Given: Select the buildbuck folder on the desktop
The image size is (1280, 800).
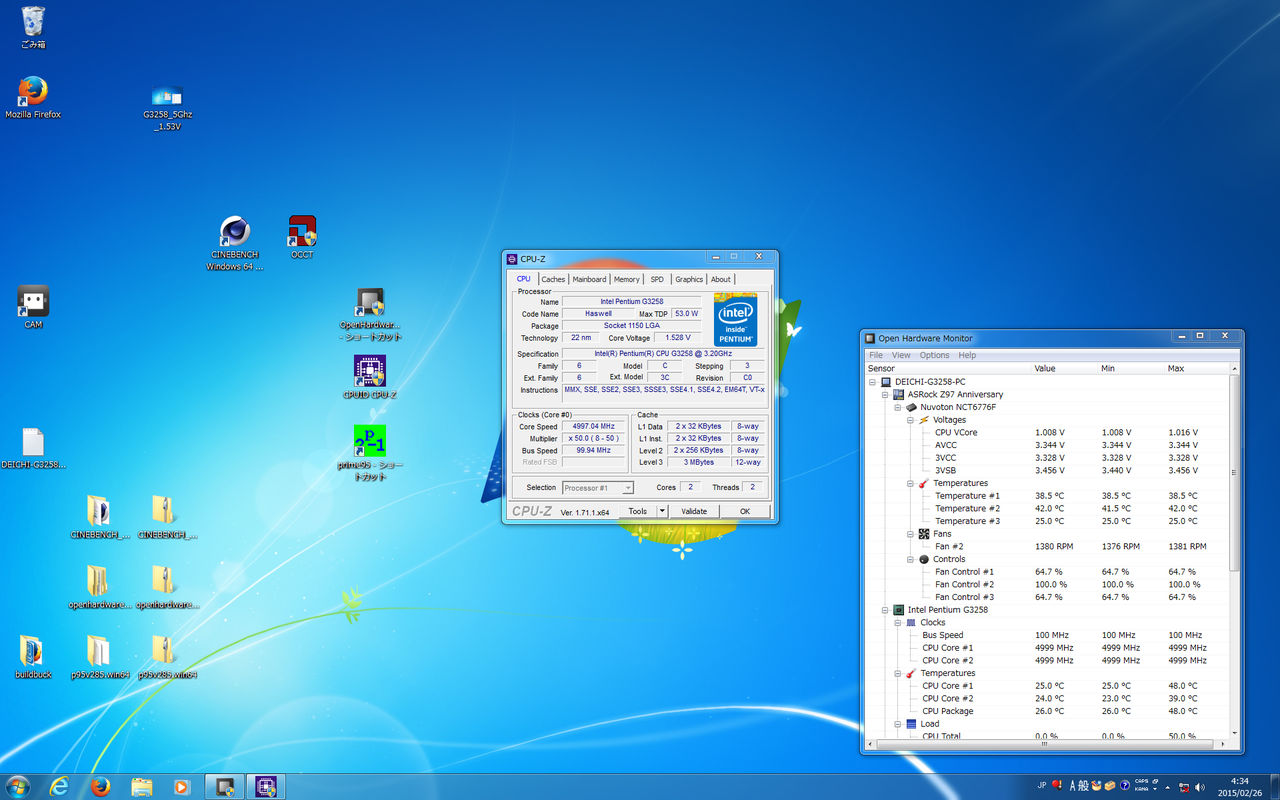Looking at the screenshot, I should (x=33, y=657).
